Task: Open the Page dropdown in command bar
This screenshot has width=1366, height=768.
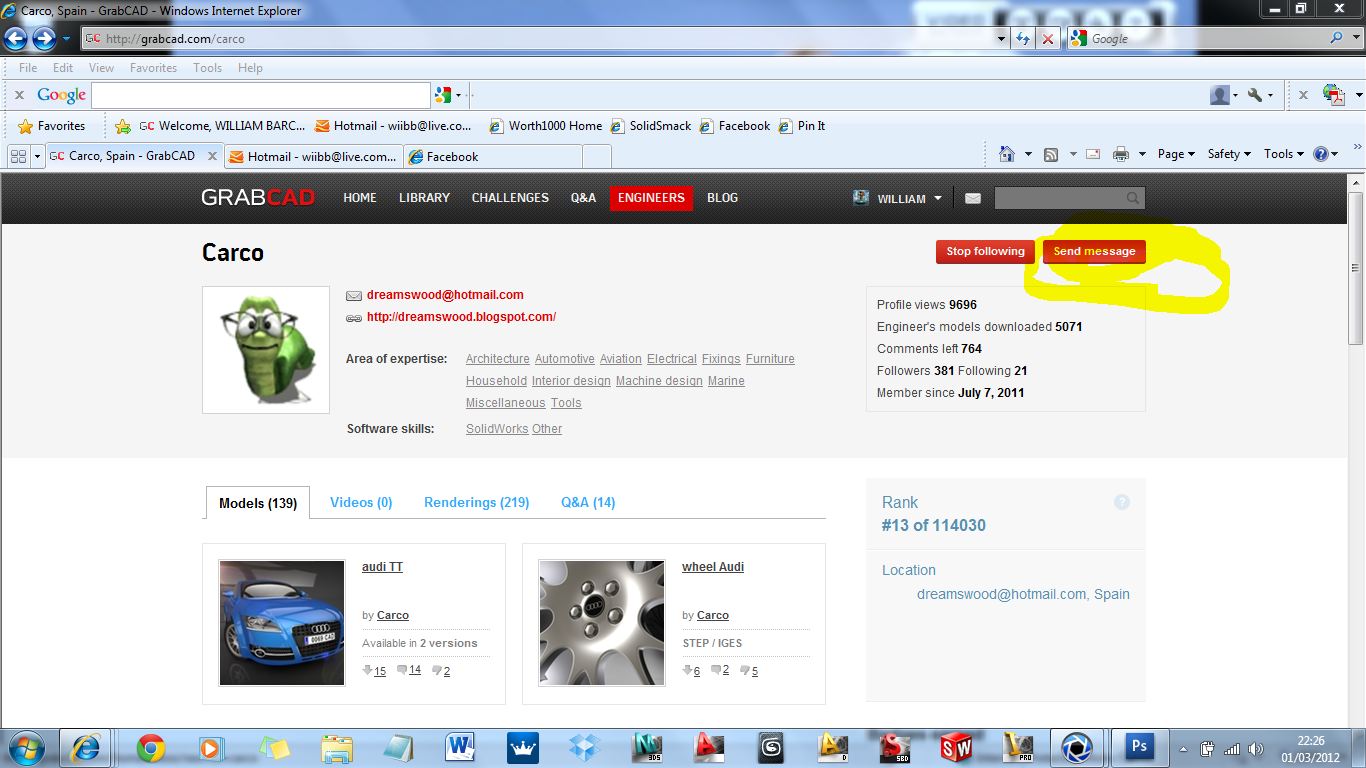Action: [1176, 154]
